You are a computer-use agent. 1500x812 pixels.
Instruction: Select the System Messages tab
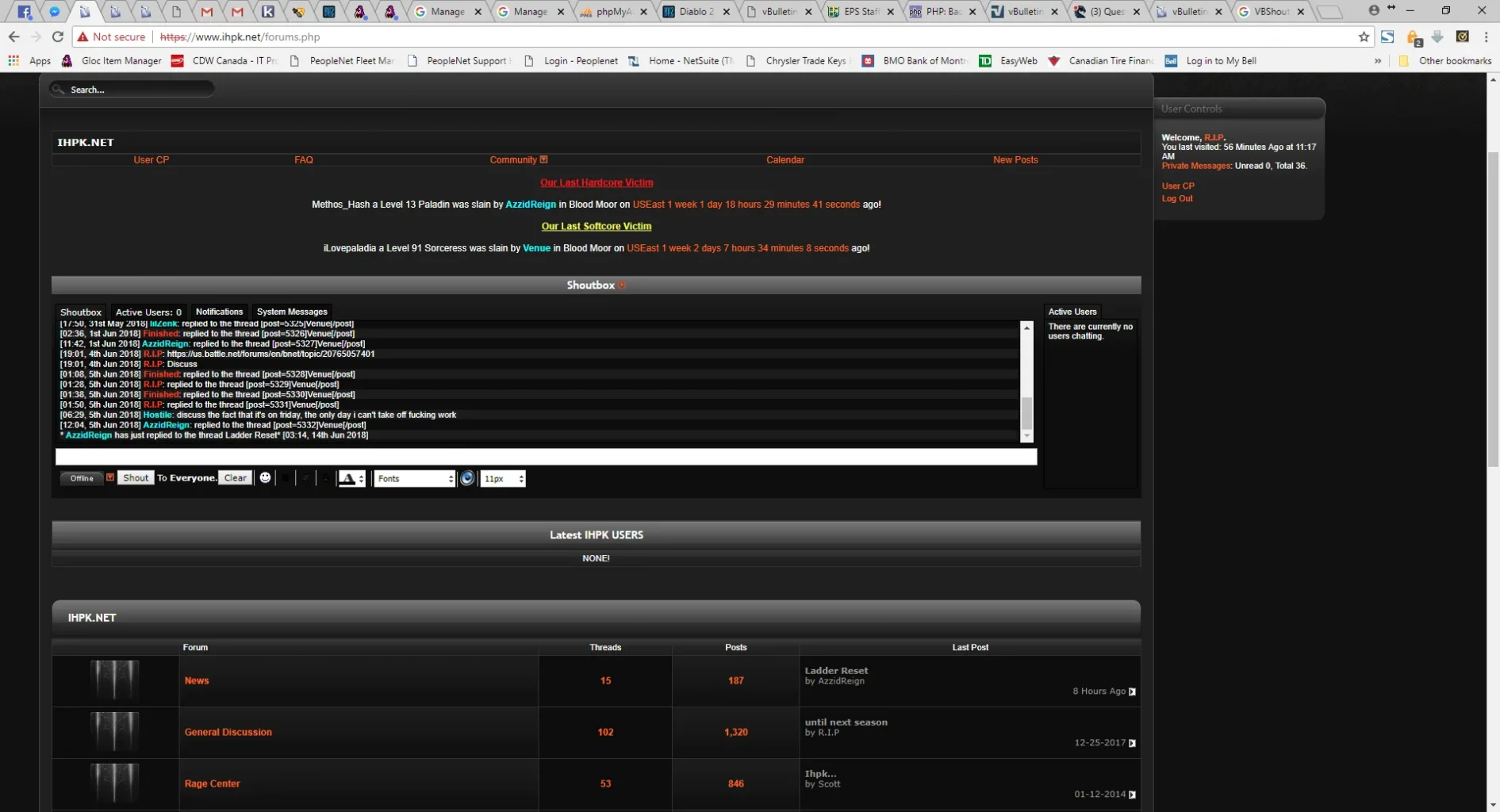point(292,312)
